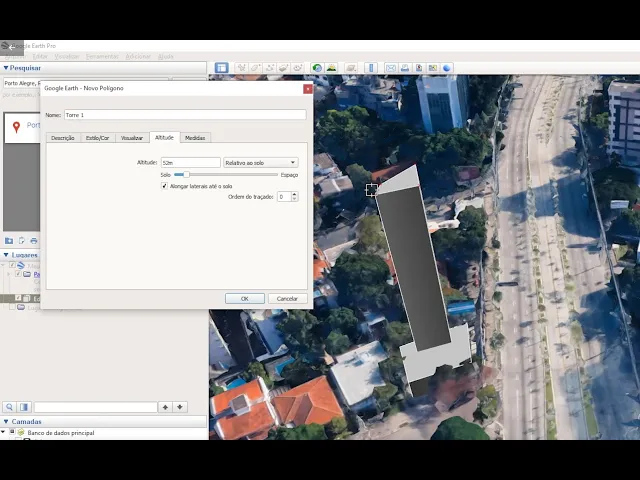Collapse the Meus Lugares tree arrow

pos(3,265)
